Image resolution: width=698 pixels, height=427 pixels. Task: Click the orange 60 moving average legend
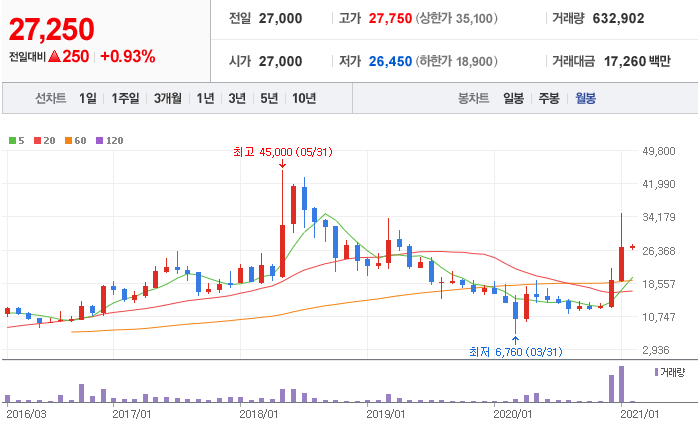tap(75, 141)
